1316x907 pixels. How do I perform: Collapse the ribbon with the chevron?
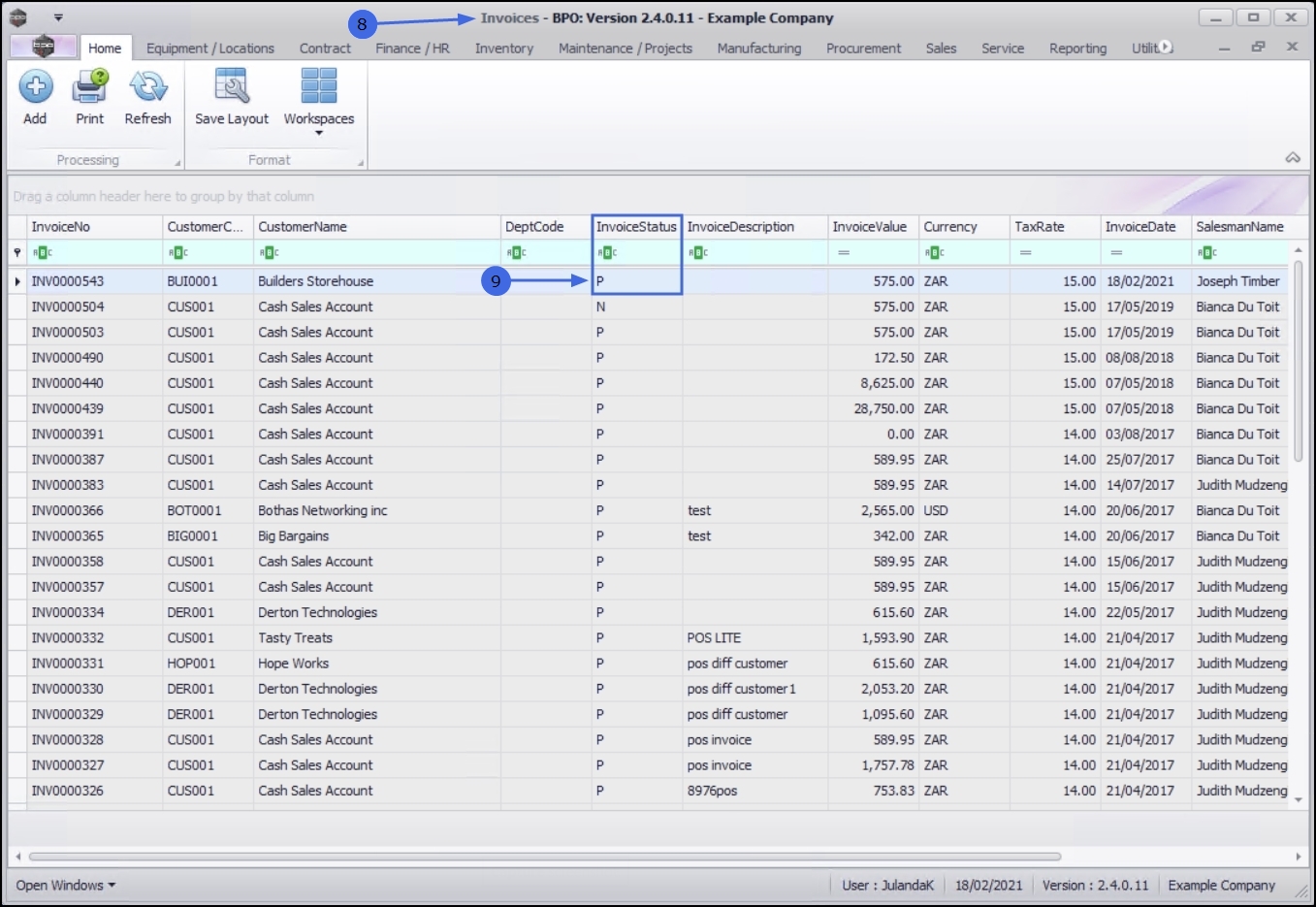click(x=1293, y=157)
